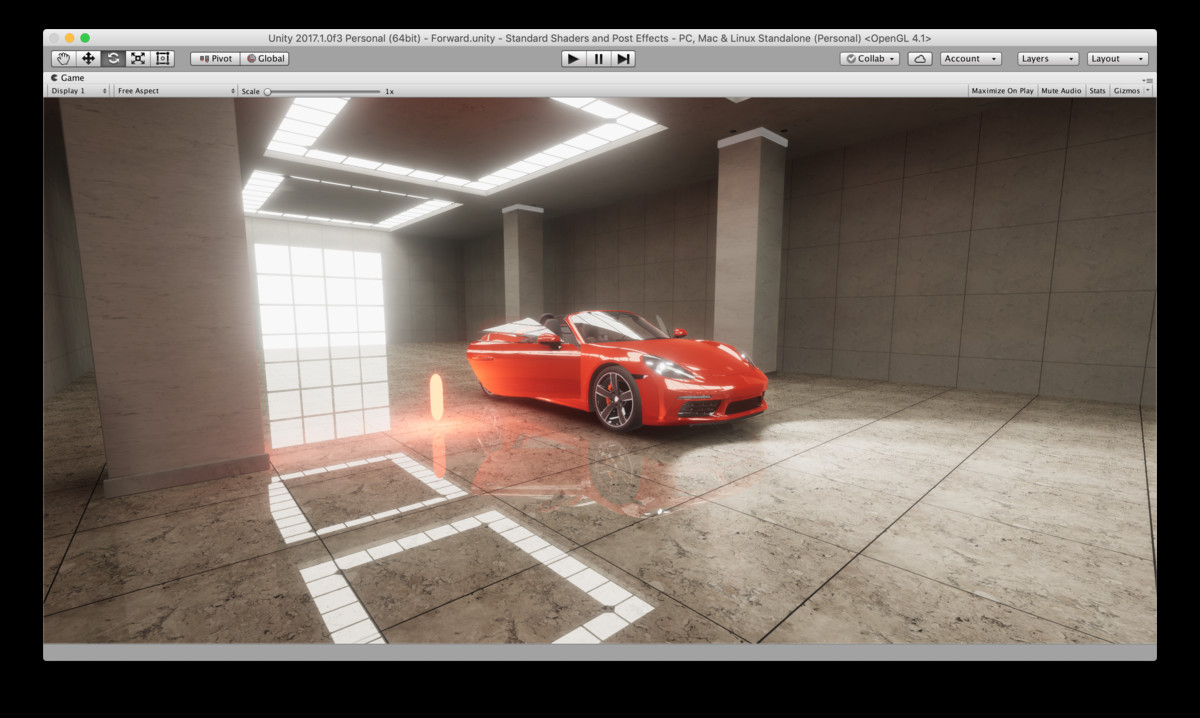Open Unity Services cloud panel
Screen dimensions: 1200x718
[920, 59]
